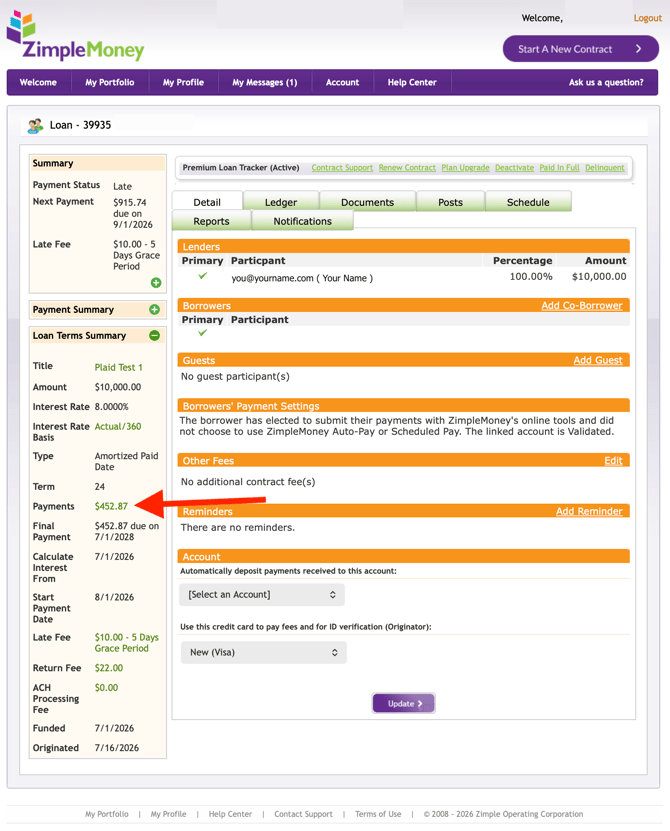670x831 pixels.
Task: Click footer My Profile link
Action: click(x=168, y=814)
